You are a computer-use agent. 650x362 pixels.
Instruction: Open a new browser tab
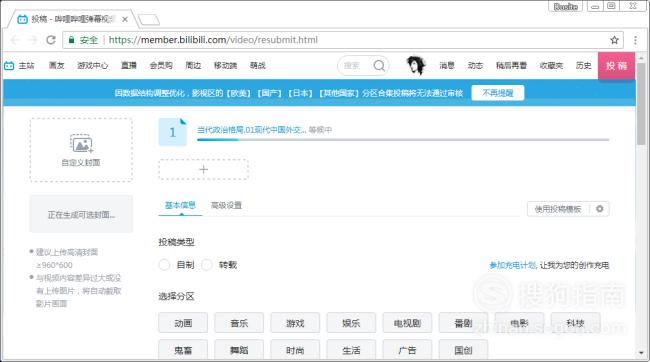(149, 19)
